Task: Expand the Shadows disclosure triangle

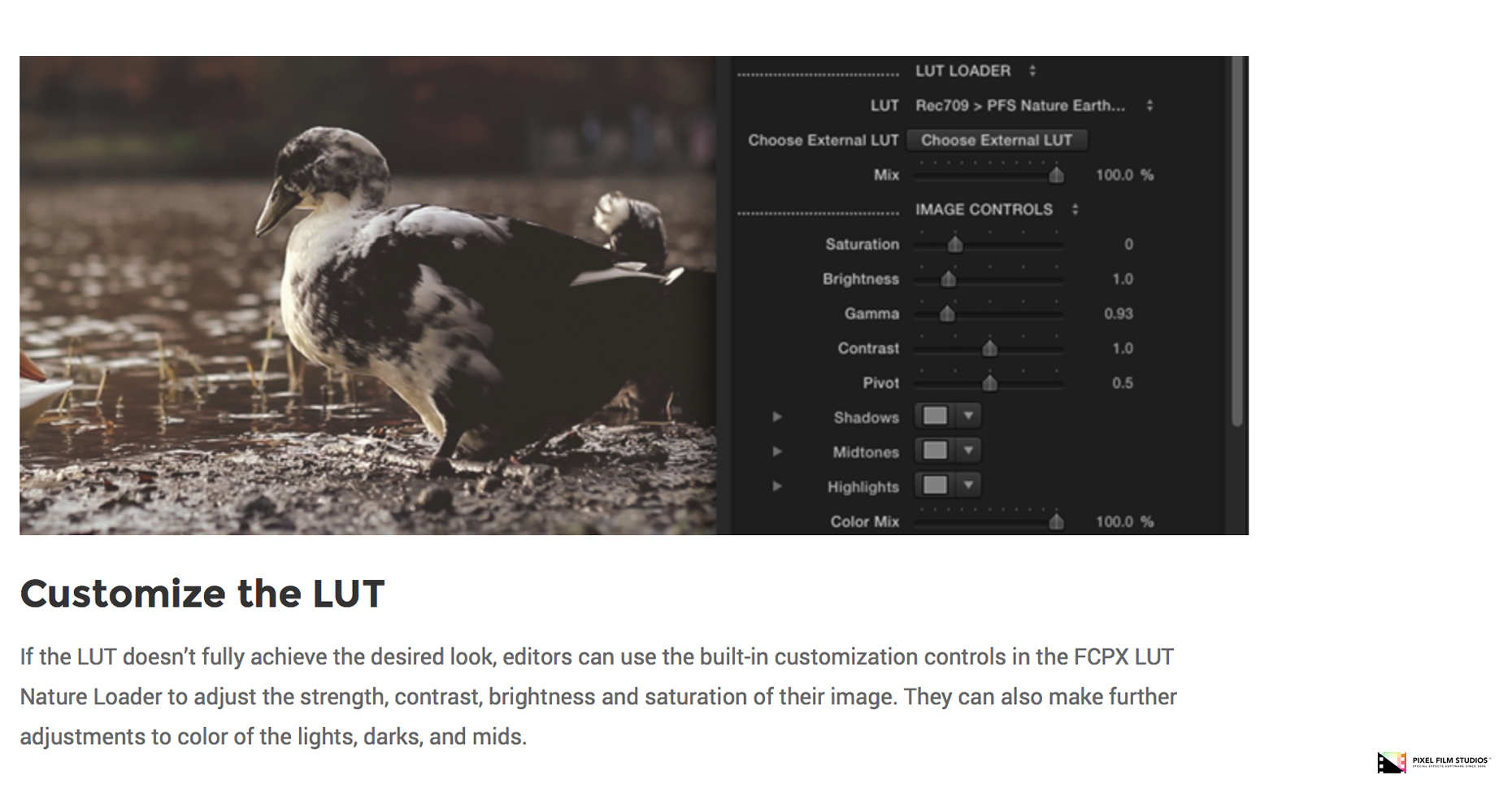Action: 777,417
